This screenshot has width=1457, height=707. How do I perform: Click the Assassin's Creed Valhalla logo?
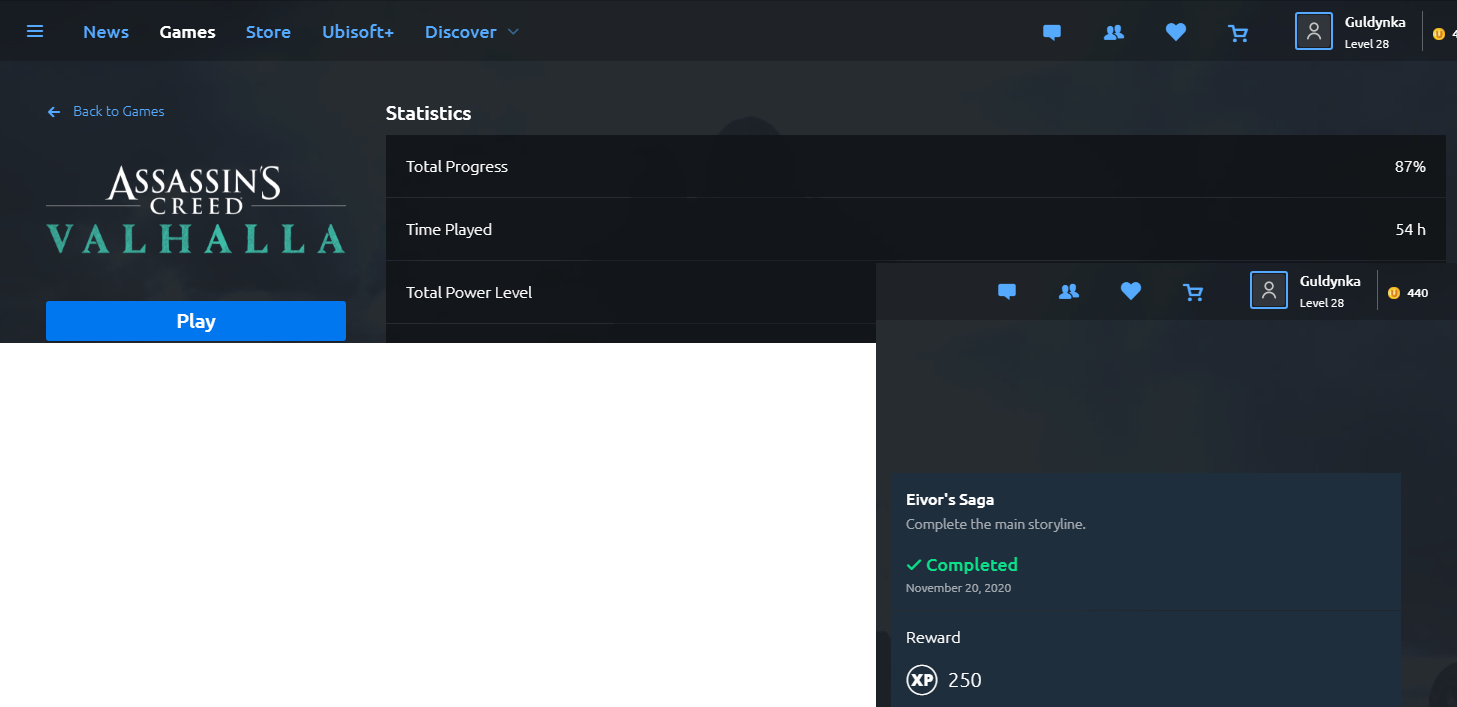196,210
